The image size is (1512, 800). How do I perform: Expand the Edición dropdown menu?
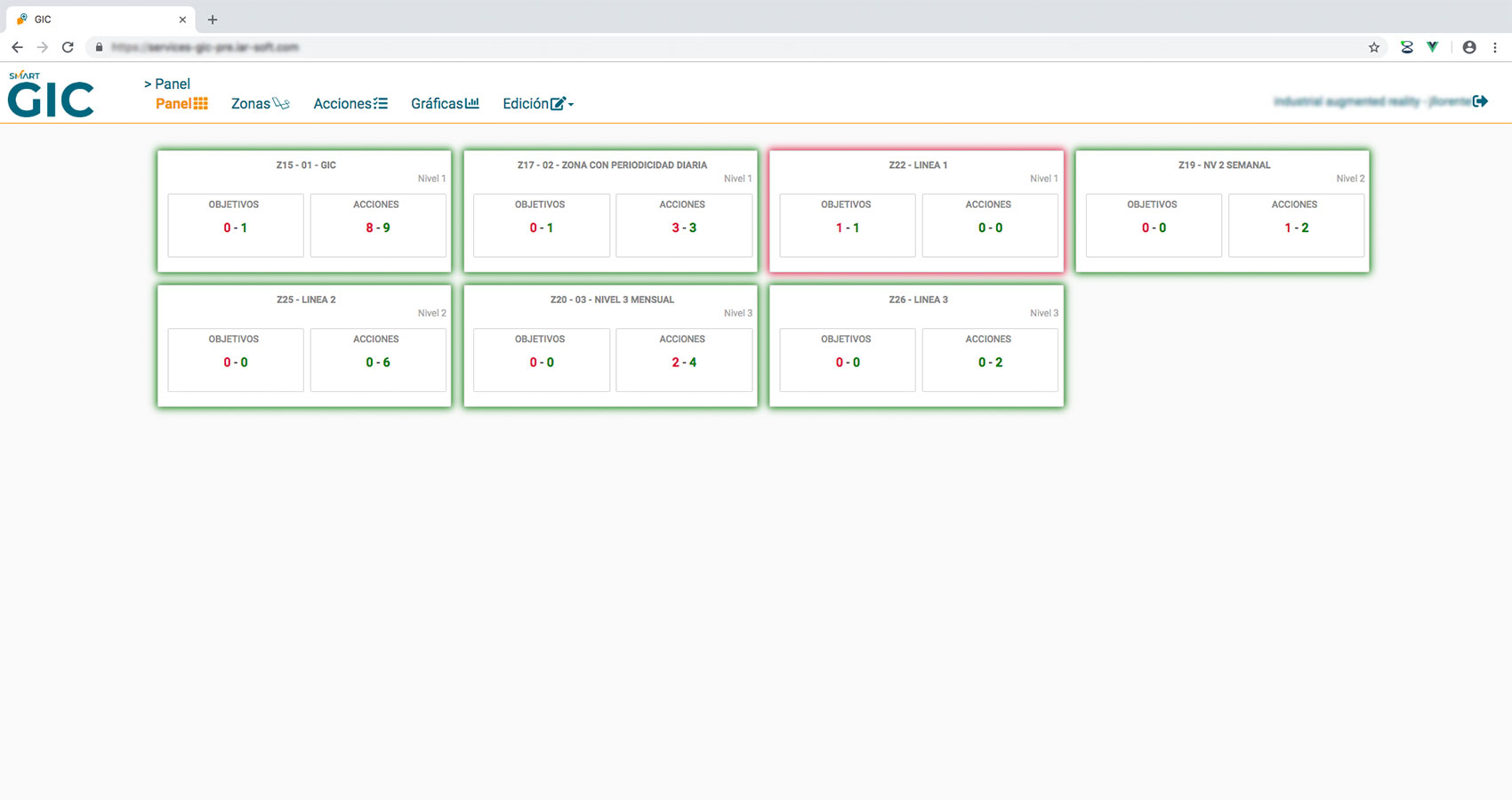tap(537, 104)
